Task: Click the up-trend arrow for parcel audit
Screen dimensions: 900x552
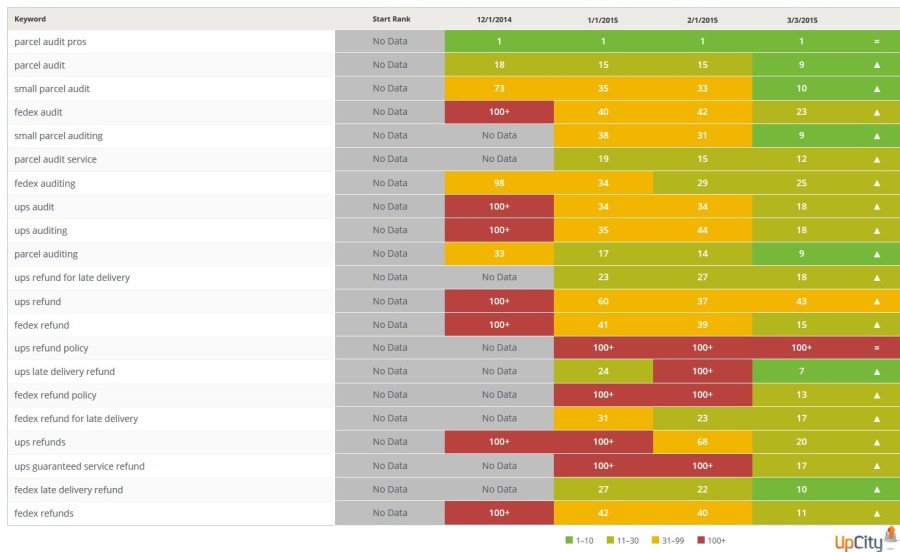Action: [876, 65]
